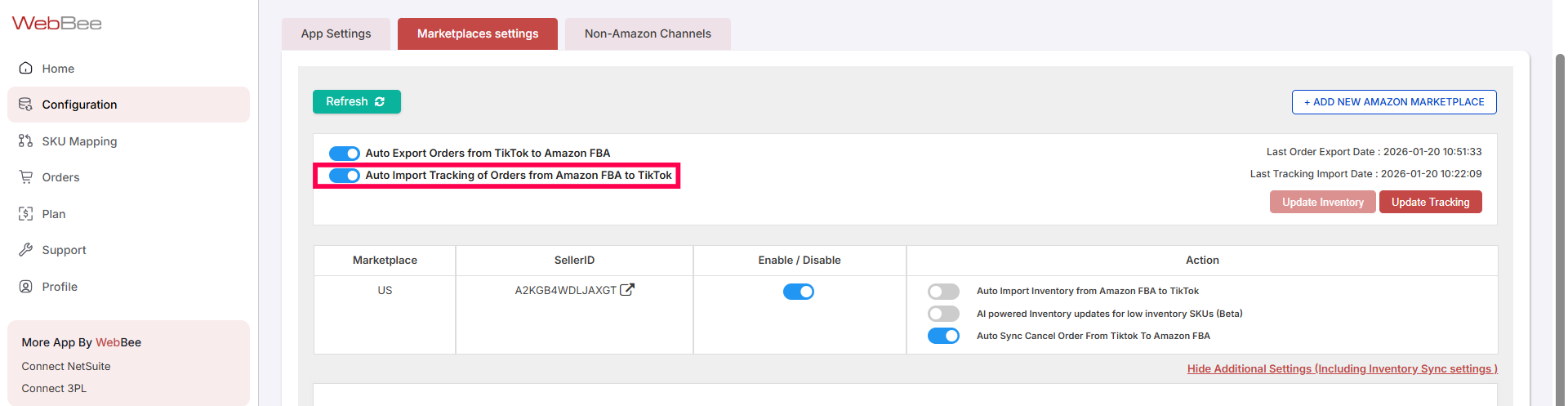Screen dimensions: 1568x406
Task: Click the Plan dollar icon
Action: (x=26, y=214)
